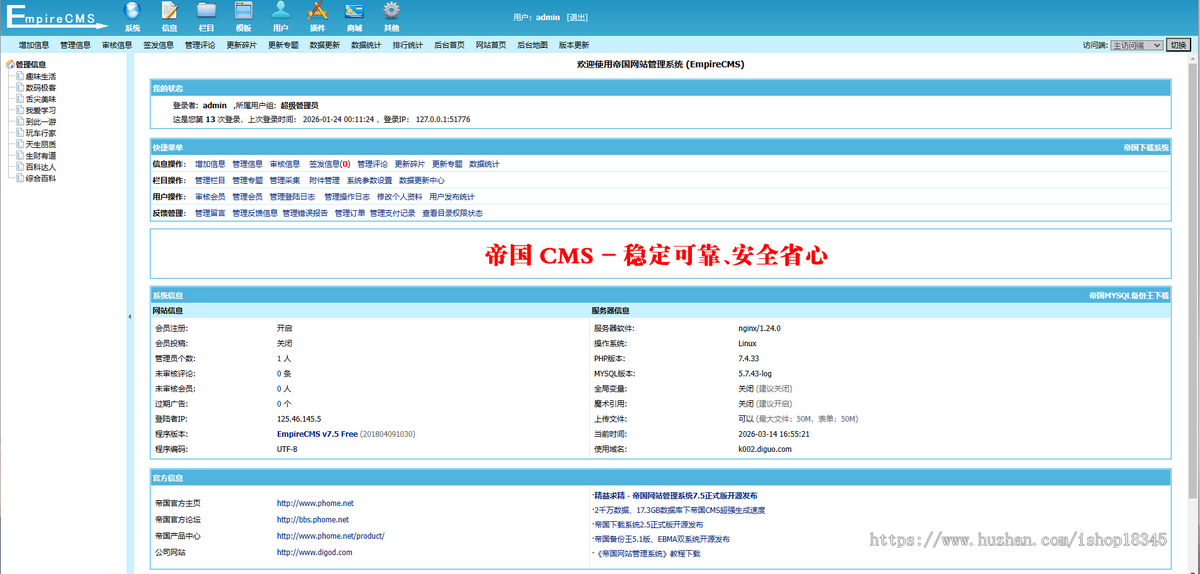This screenshot has height=574, width=1200.
Task: Select 数据更新 in the top sub-menu bar
Action: click(x=324, y=45)
